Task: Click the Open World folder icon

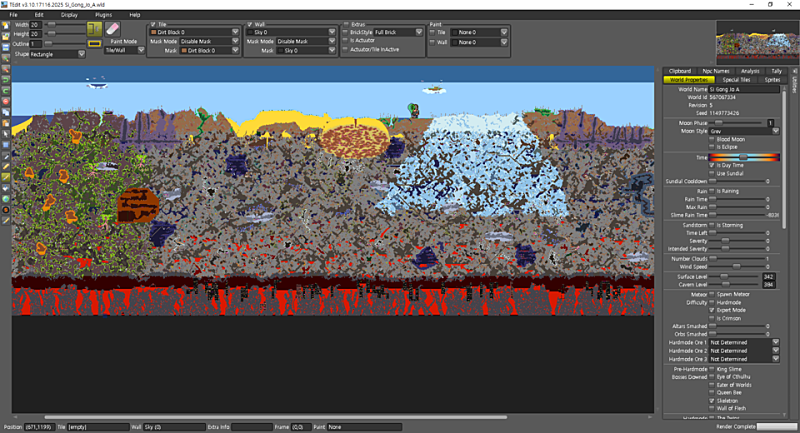Action: 6,36
